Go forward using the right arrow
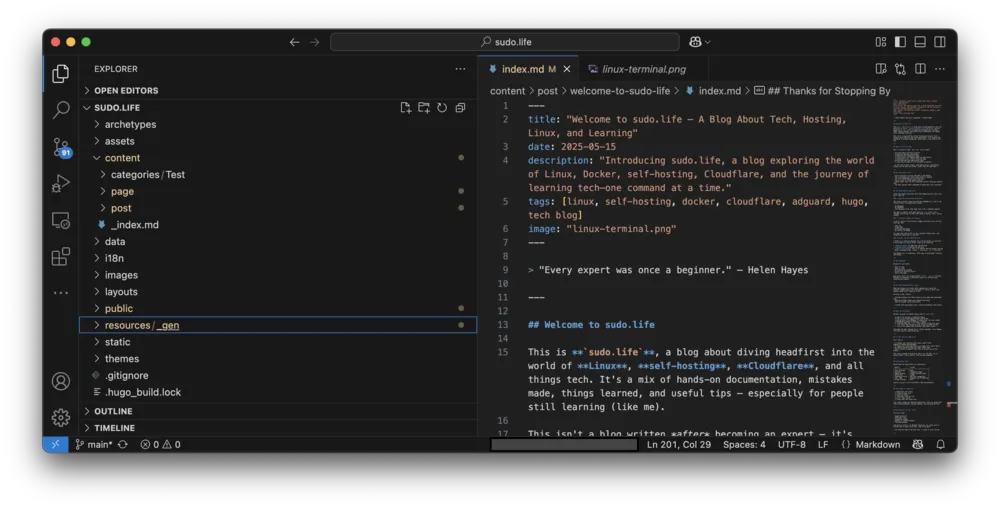Screen dimensions: 1000x509 tap(314, 42)
